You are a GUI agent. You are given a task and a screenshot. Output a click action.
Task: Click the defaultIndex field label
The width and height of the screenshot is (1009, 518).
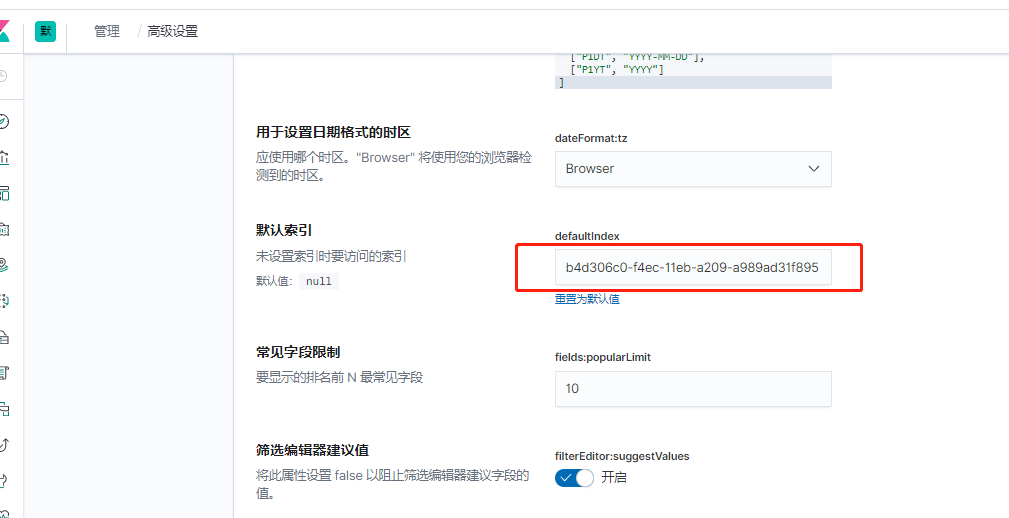(x=587, y=236)
